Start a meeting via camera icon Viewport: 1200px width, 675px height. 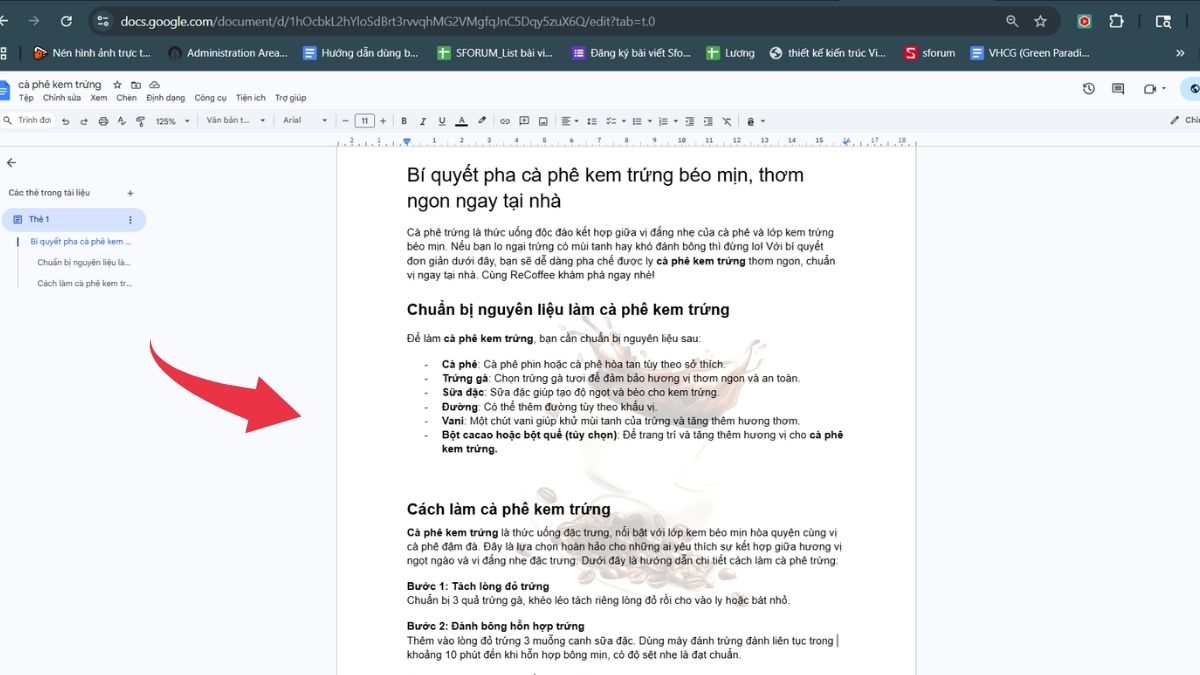coord(1151,89)
